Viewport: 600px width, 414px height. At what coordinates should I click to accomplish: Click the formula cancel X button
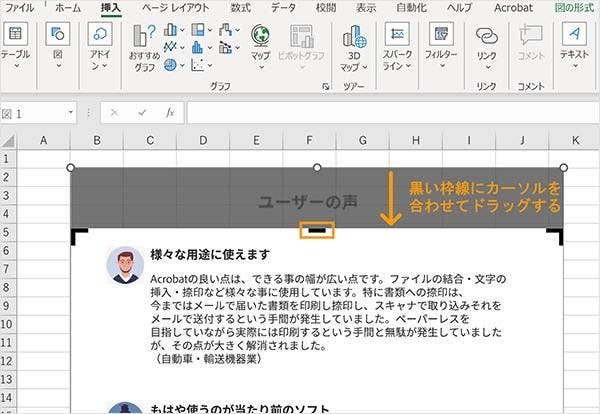tap(114, 112)
